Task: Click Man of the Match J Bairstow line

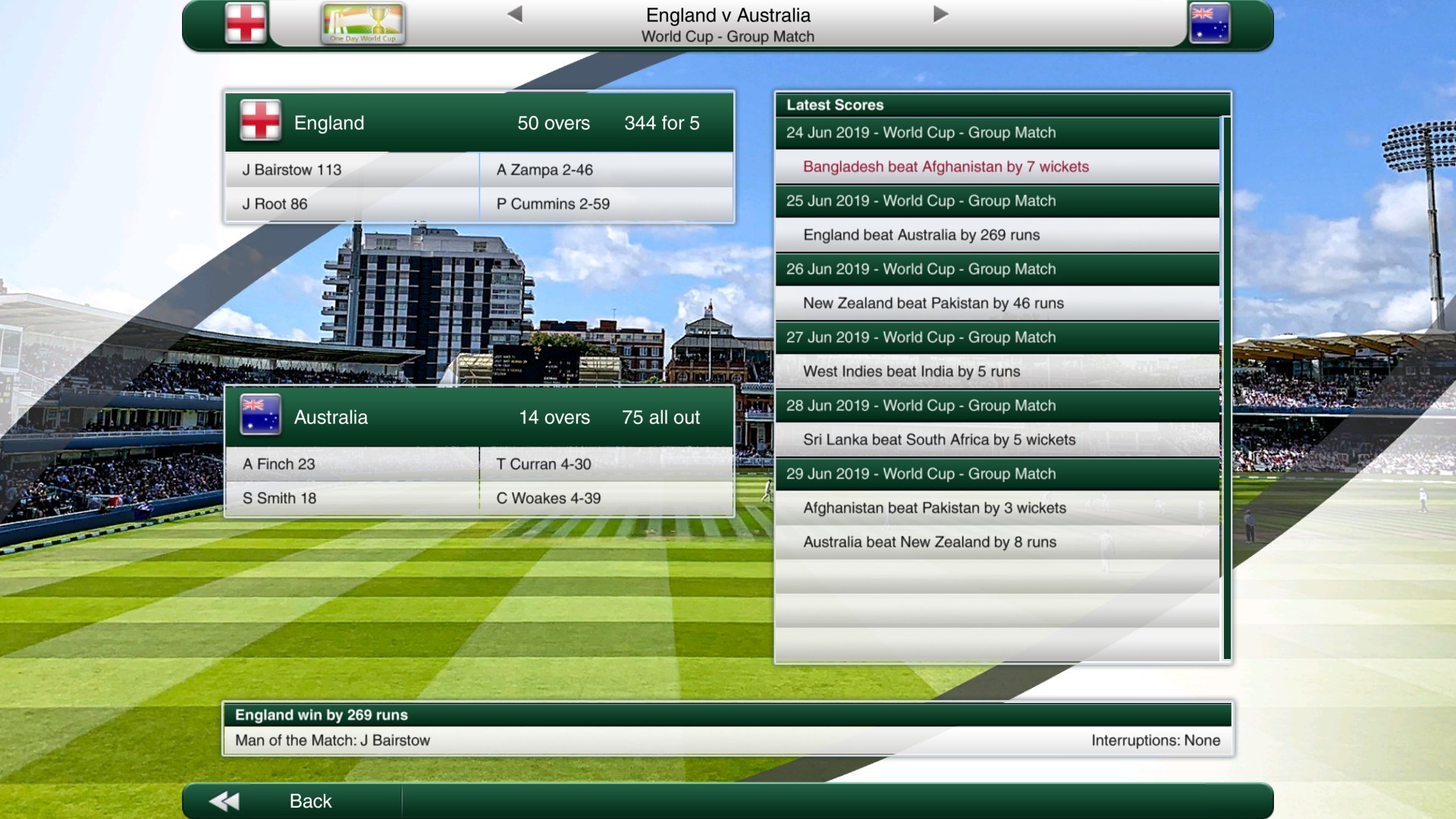Action: (332, 740)
